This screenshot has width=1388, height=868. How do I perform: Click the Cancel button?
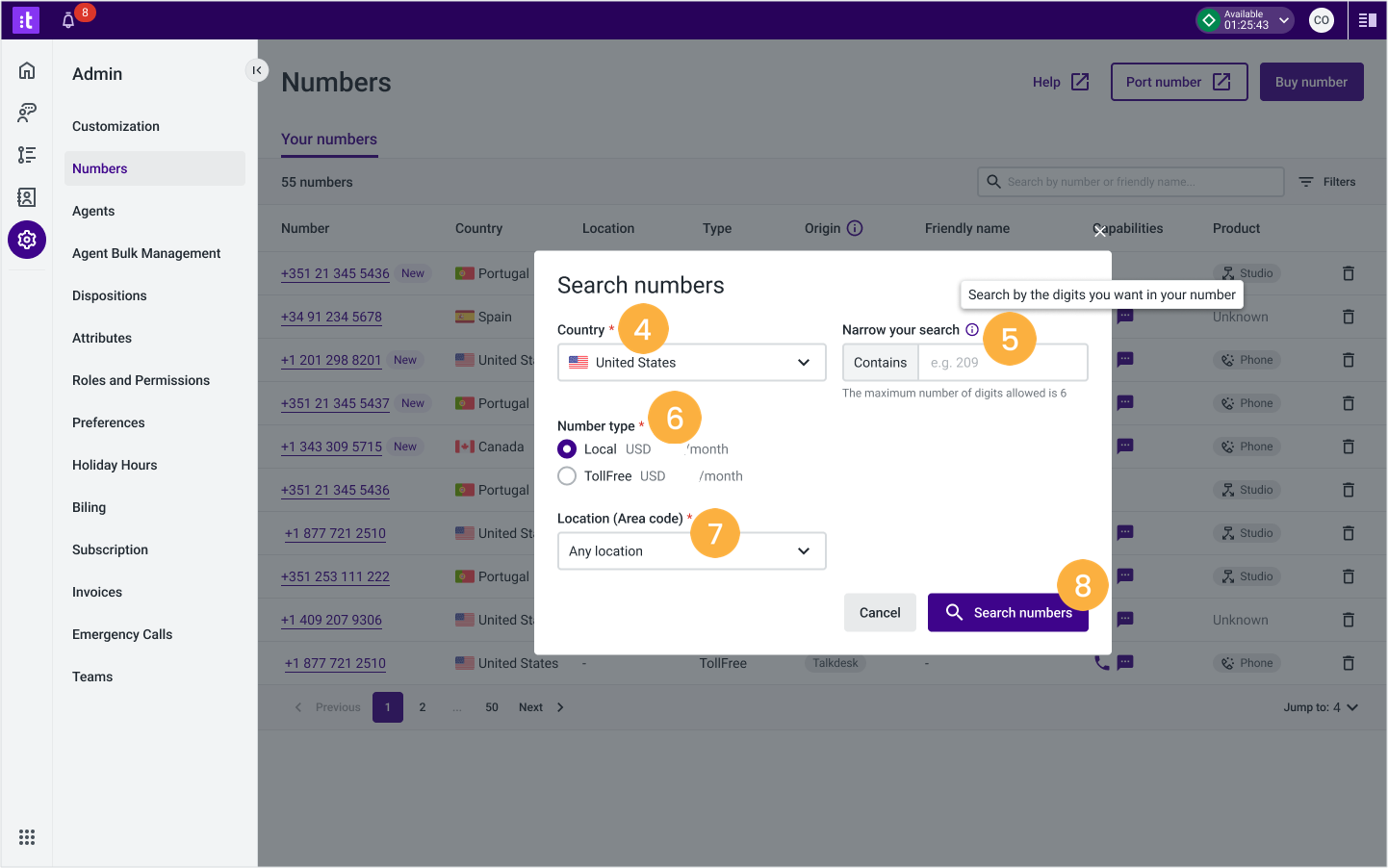coord(880,612)
